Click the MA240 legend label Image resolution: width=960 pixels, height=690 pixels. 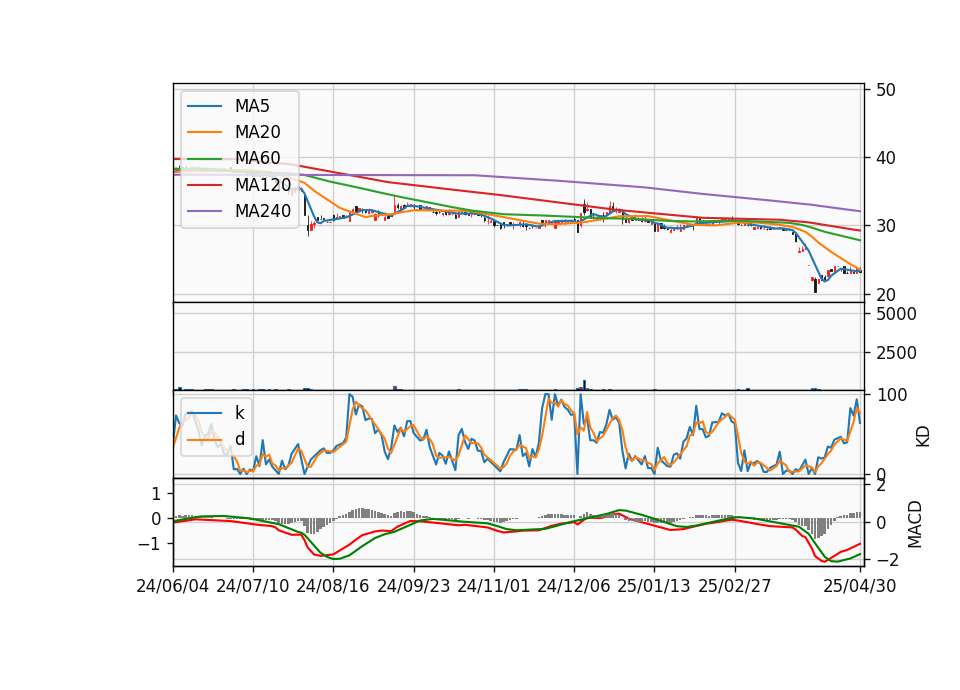(263, 211)
